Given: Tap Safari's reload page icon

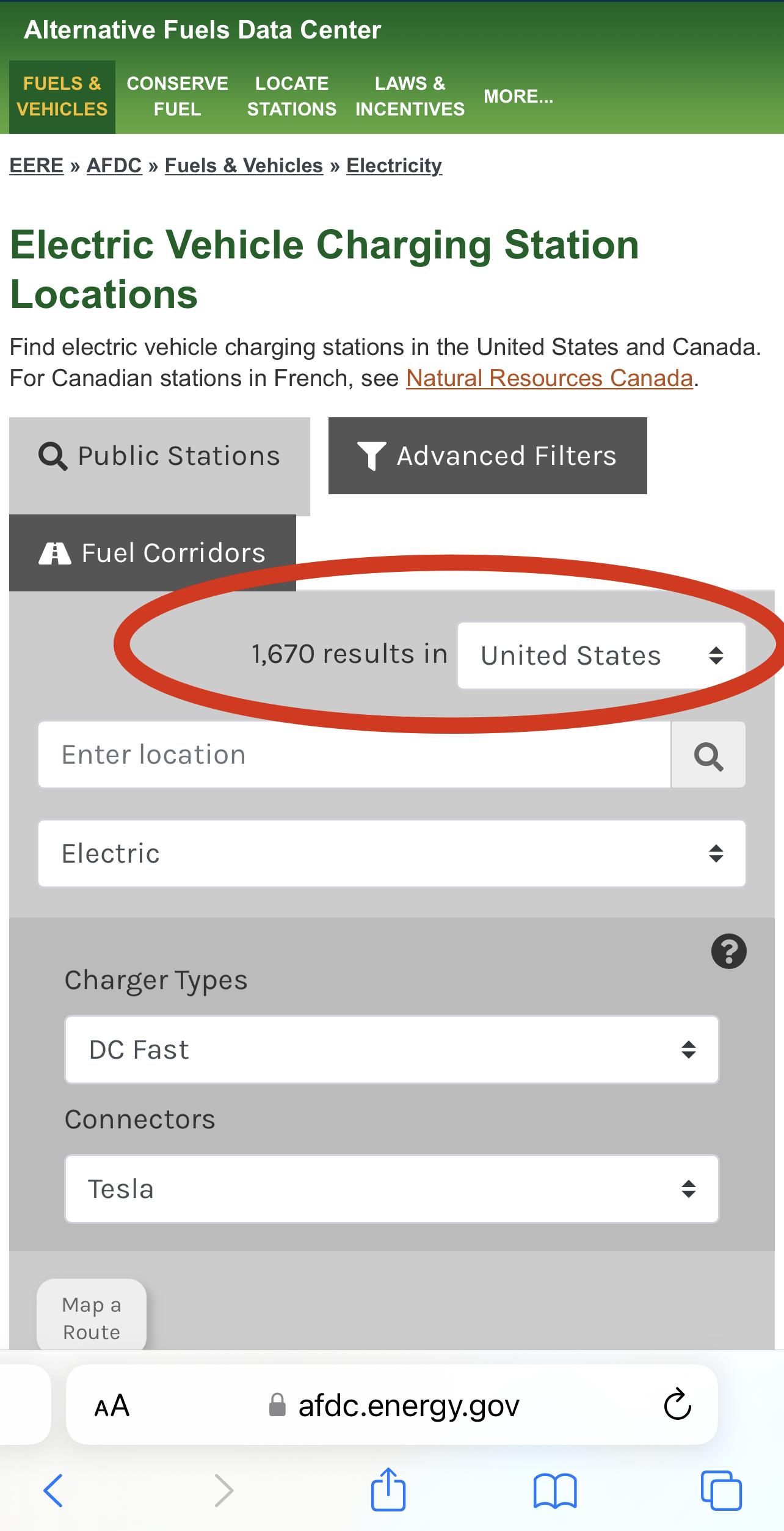Looking at the screenshot, I should (x=677, y=1405).
